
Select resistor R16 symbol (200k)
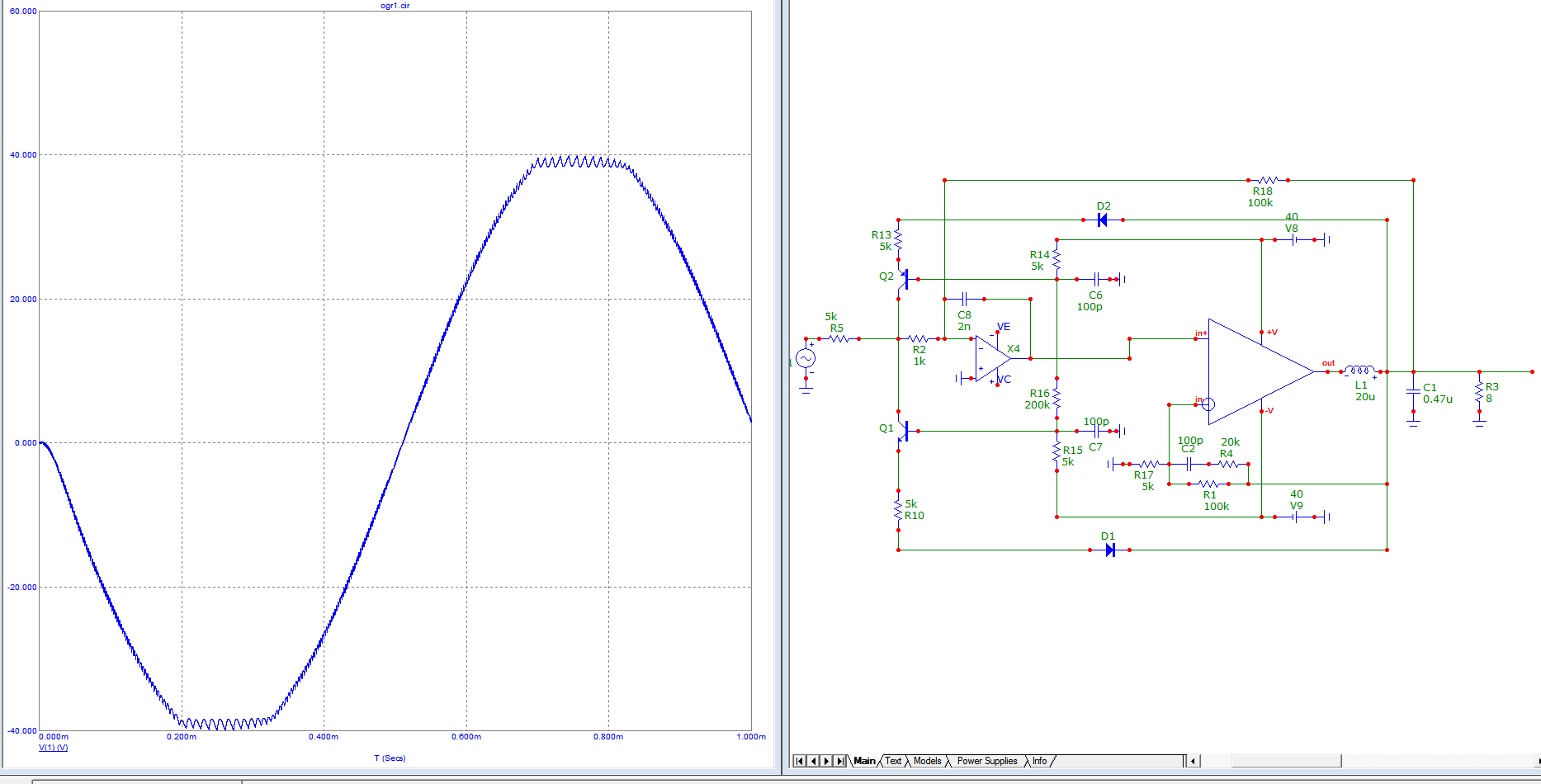1056,399
